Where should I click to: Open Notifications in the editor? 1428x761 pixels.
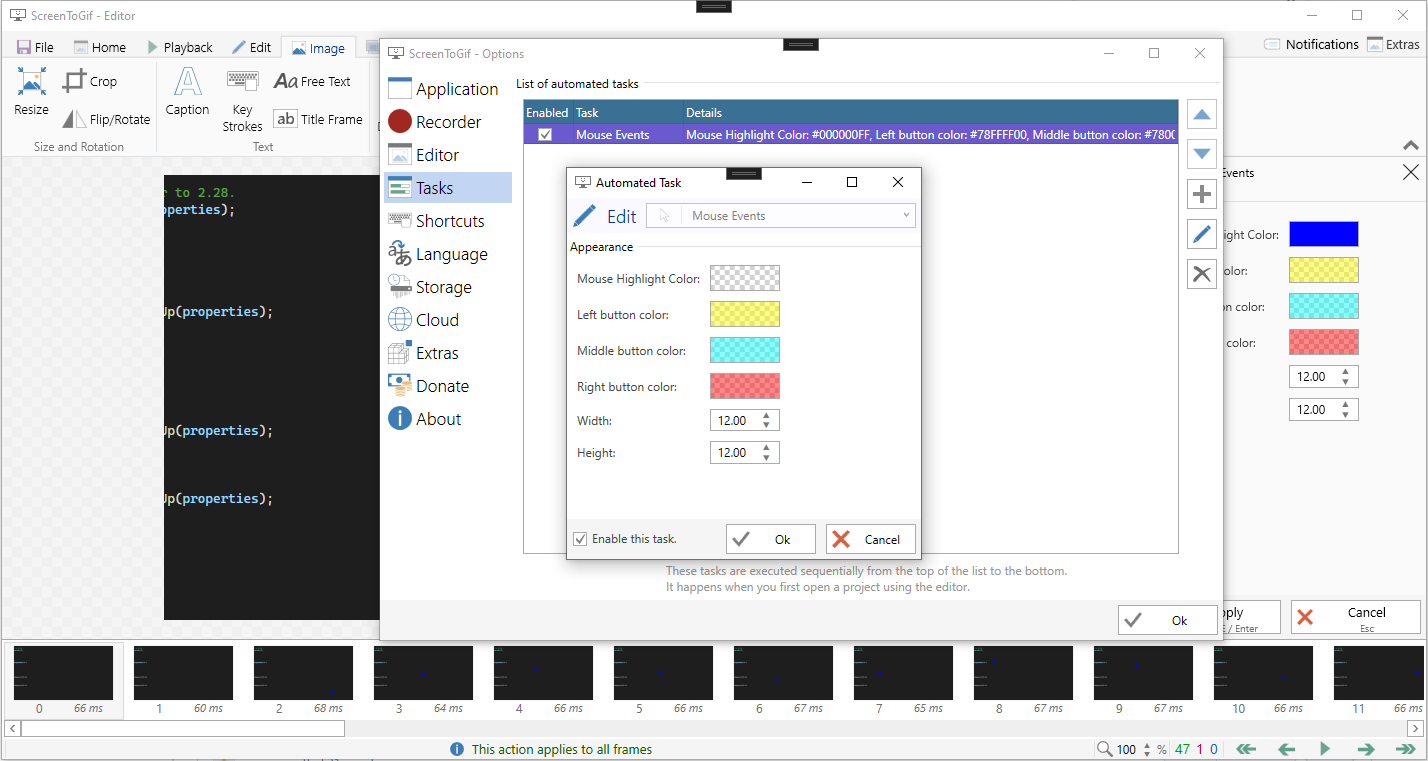click(x=1311, y=44)
